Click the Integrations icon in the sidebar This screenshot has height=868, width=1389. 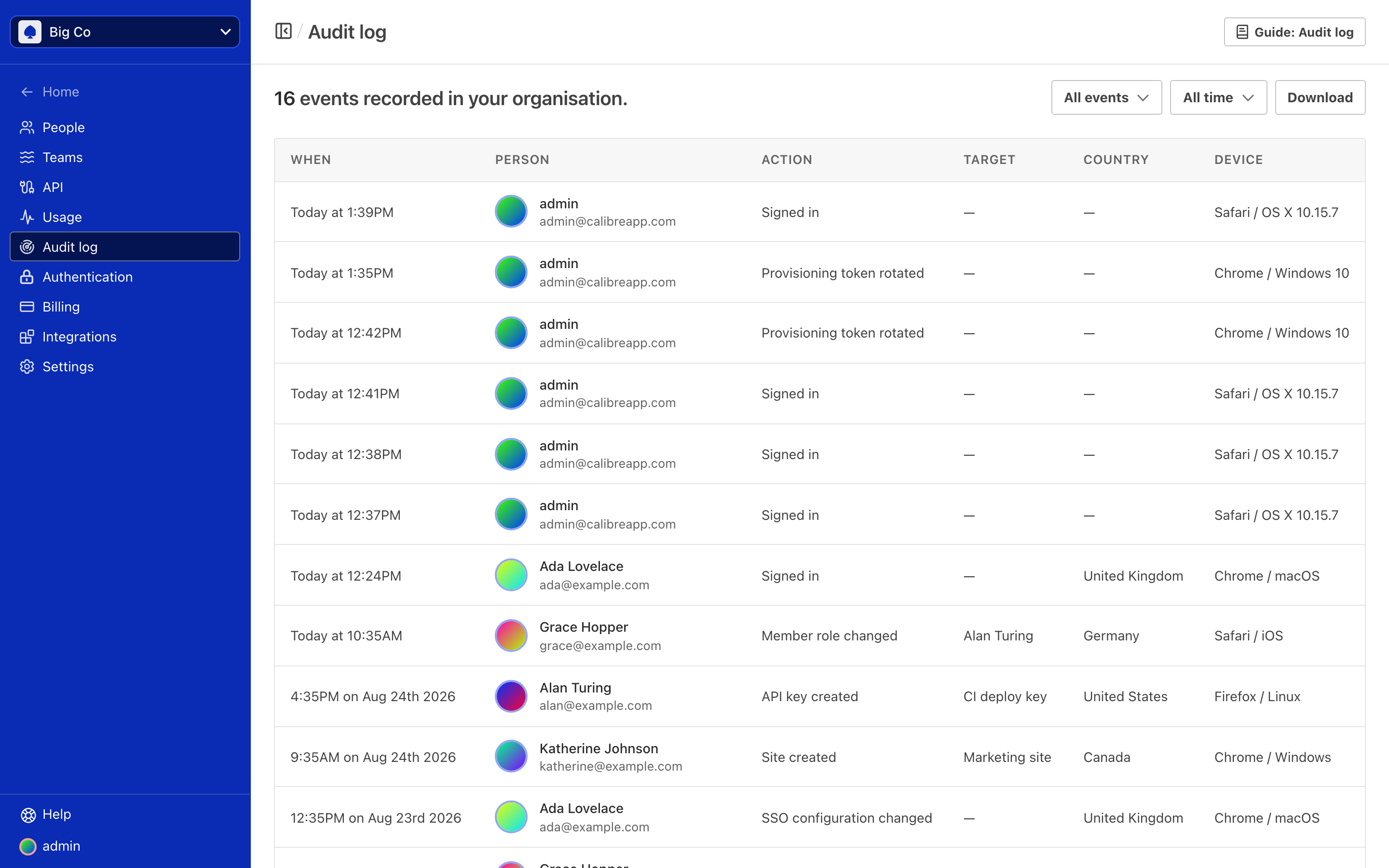point(27,337)
